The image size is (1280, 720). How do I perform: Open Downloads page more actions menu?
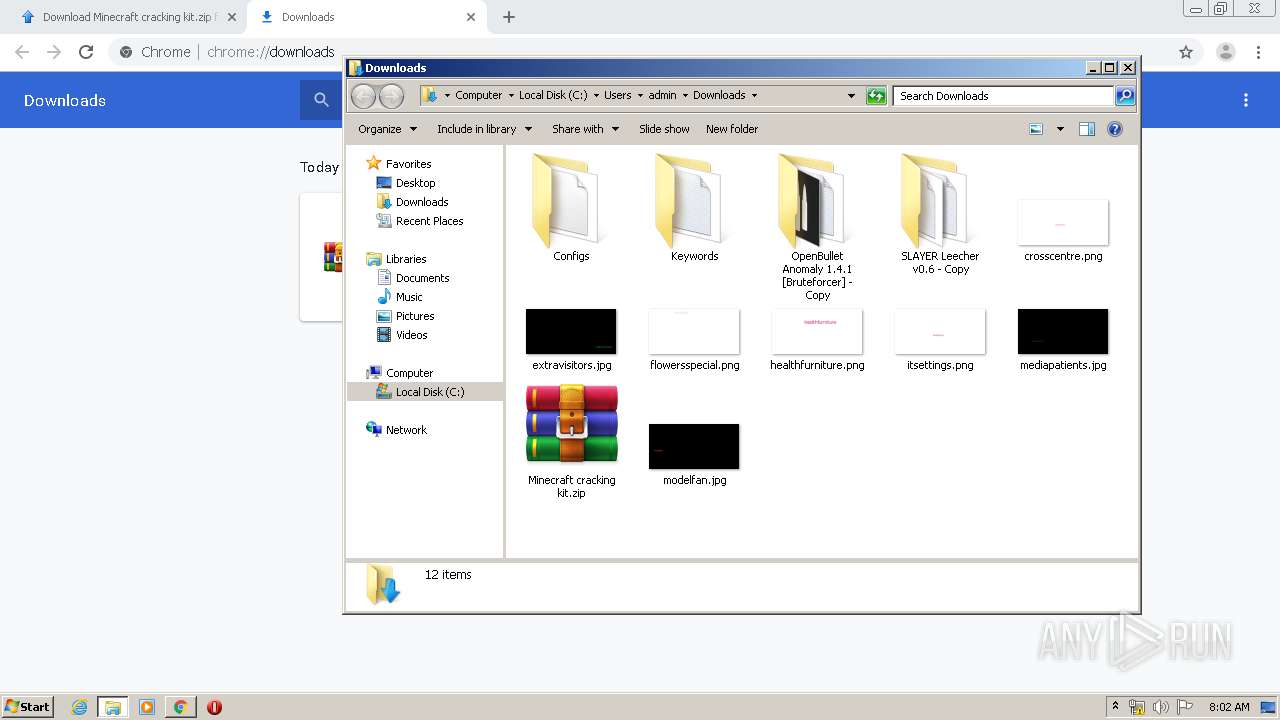click(1246, 100)
